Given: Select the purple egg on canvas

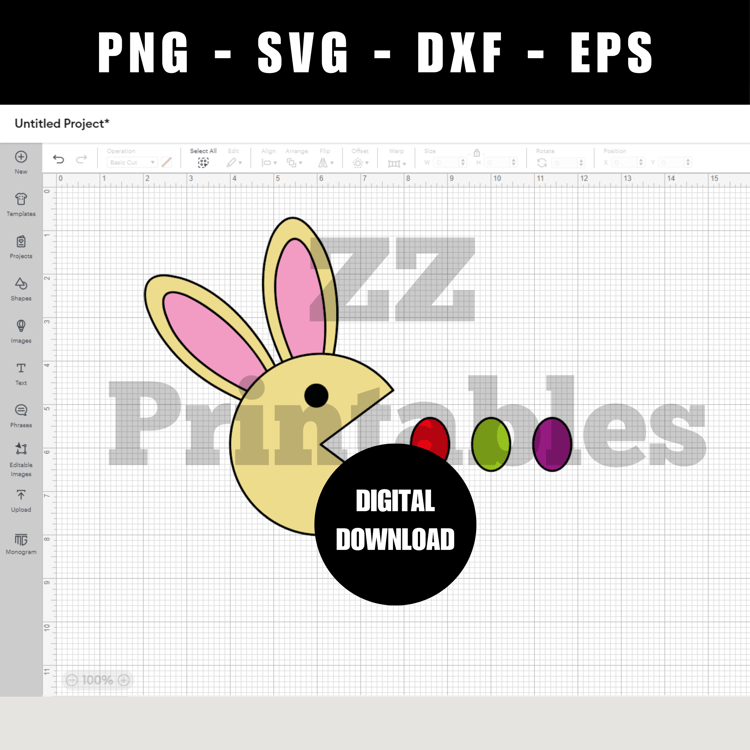Looking at the screenshot, I should (x=552, y=444).
